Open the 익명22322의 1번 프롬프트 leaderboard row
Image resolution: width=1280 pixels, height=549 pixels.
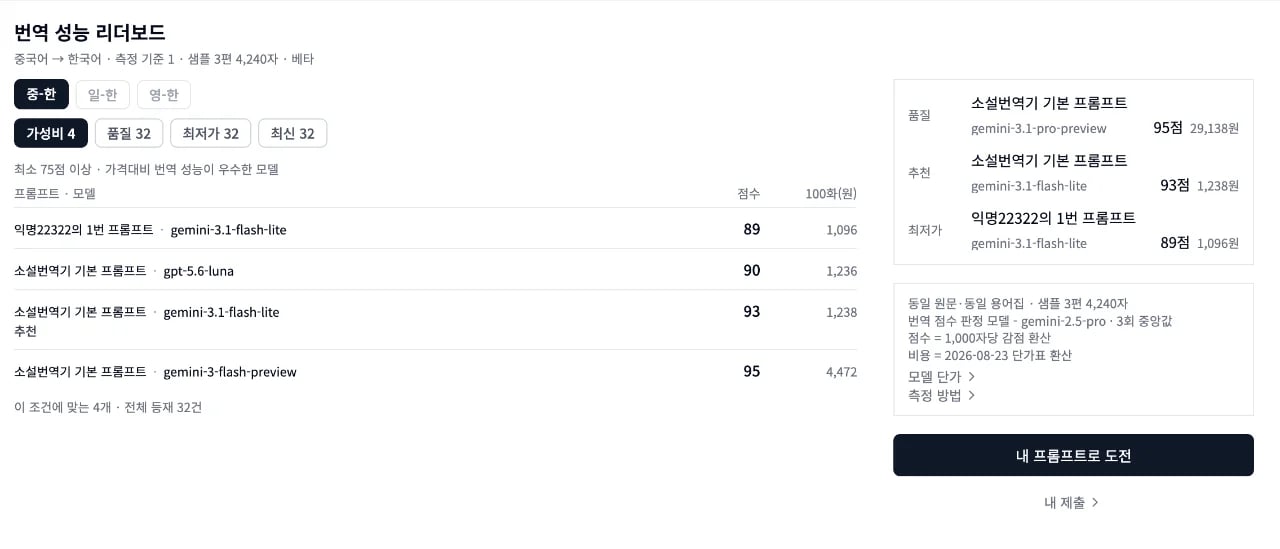tap(435, 229)
